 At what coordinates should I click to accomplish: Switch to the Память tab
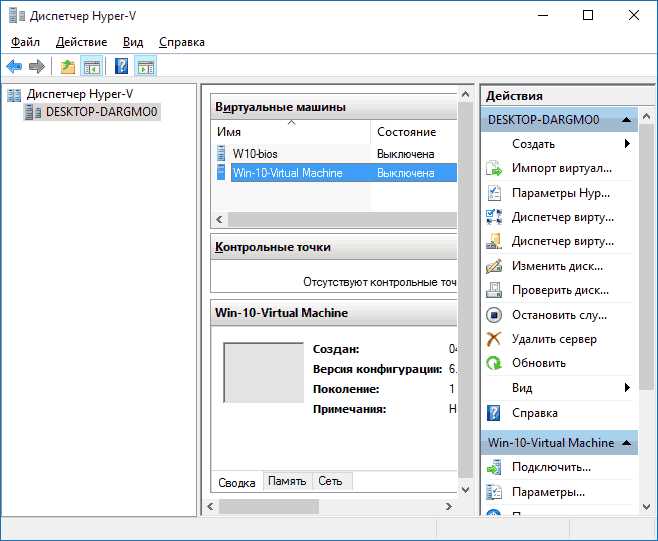[x=287, y=481]
